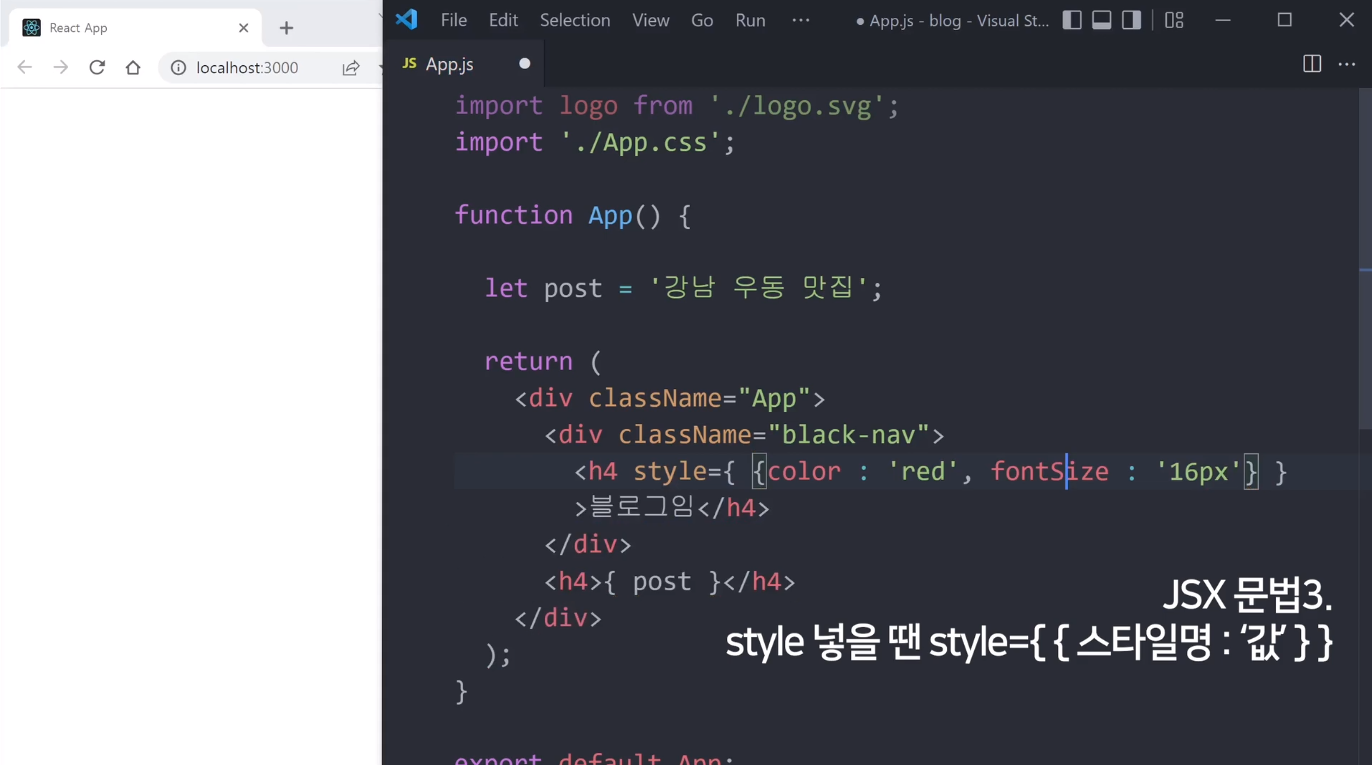
Task: Click the VS Code window title text
Action: pos(953,21)
